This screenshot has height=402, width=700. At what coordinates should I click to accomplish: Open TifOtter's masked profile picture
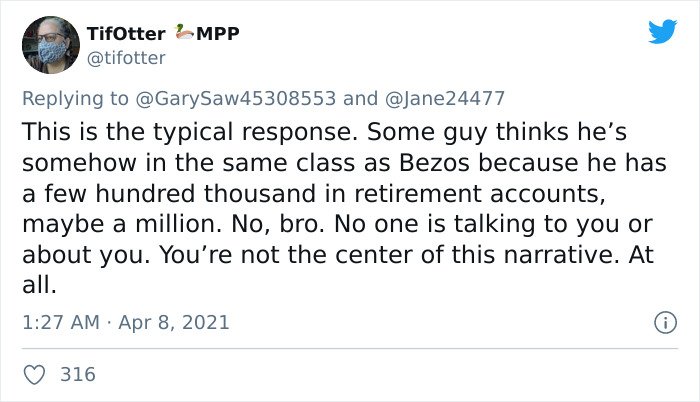[x=51, y=45]
